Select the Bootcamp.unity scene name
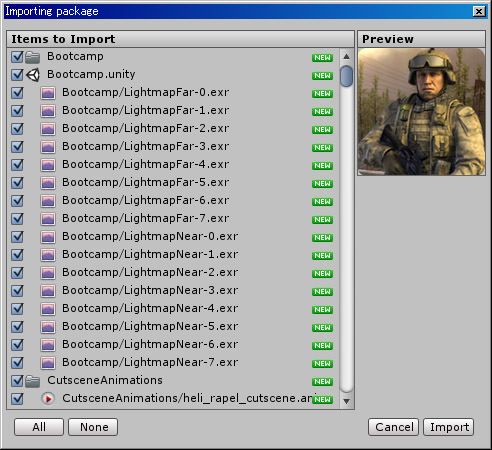The width and height of the screenshot is (492, 450). tap(91, 75)
